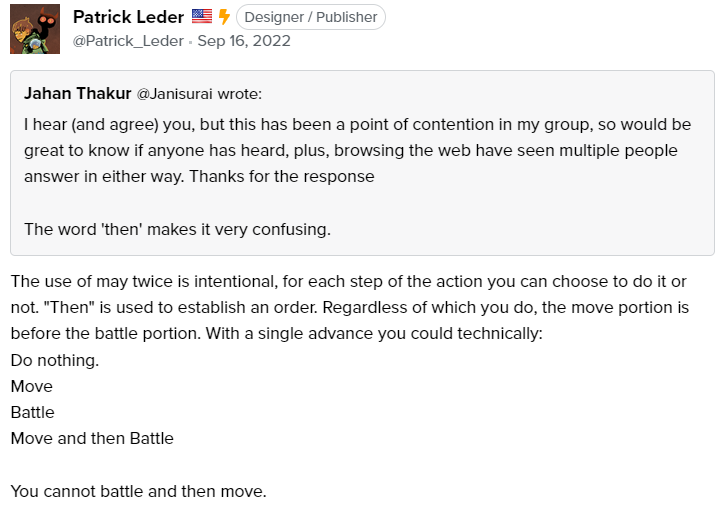Click the quoted line starting "I hear (and agree)"
723x514 pixels.
click(x=357, y=124)
